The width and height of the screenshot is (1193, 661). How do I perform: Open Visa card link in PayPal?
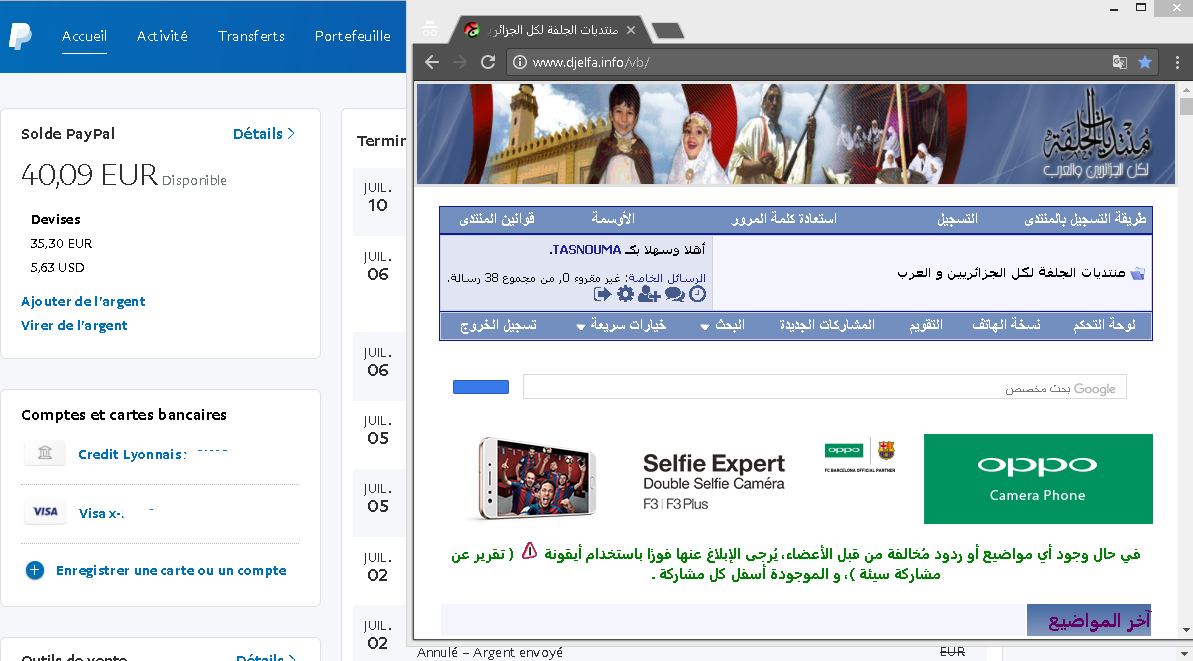[101, 513]
